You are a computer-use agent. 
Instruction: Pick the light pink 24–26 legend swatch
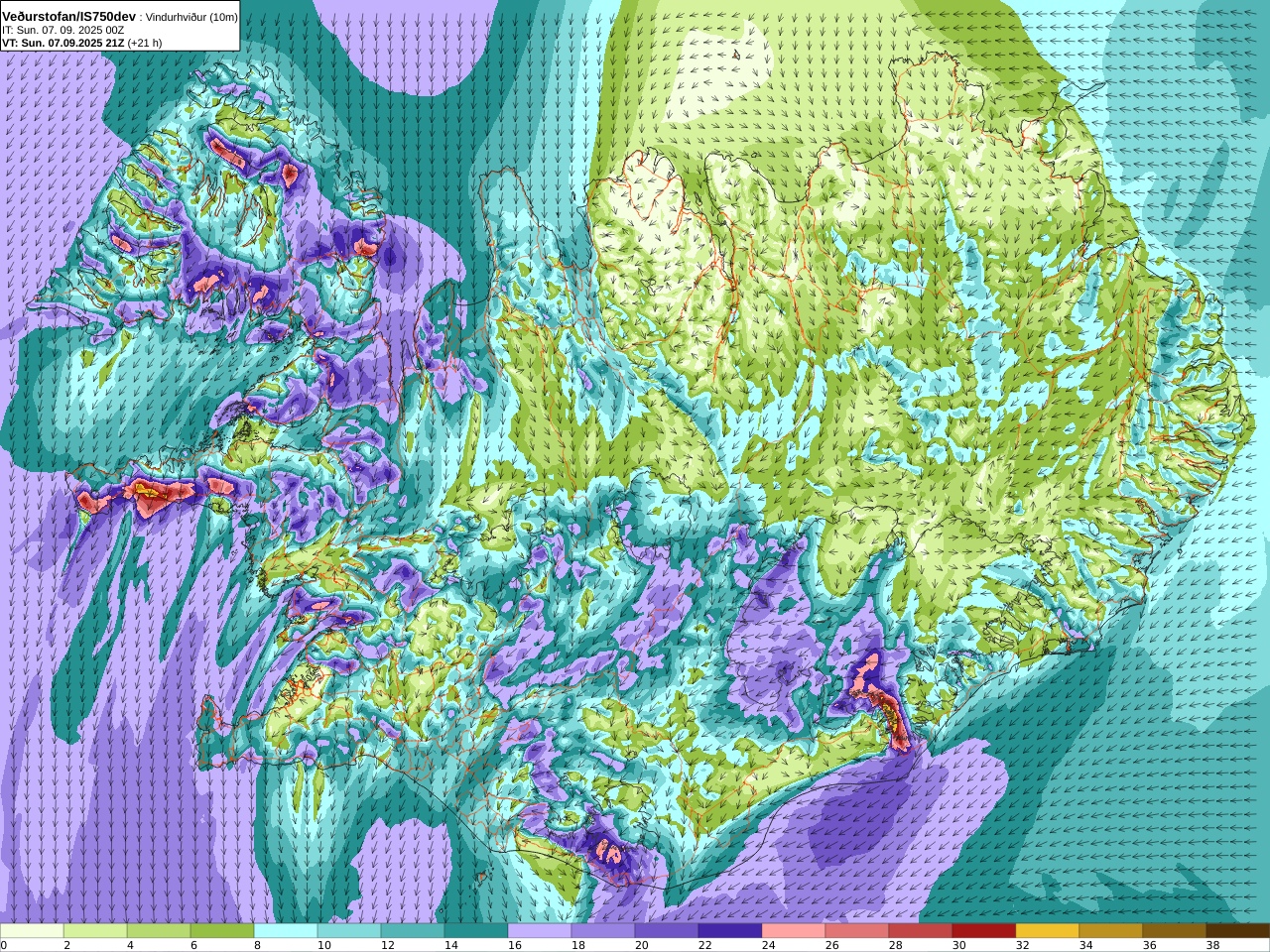(x=794, y=931)
